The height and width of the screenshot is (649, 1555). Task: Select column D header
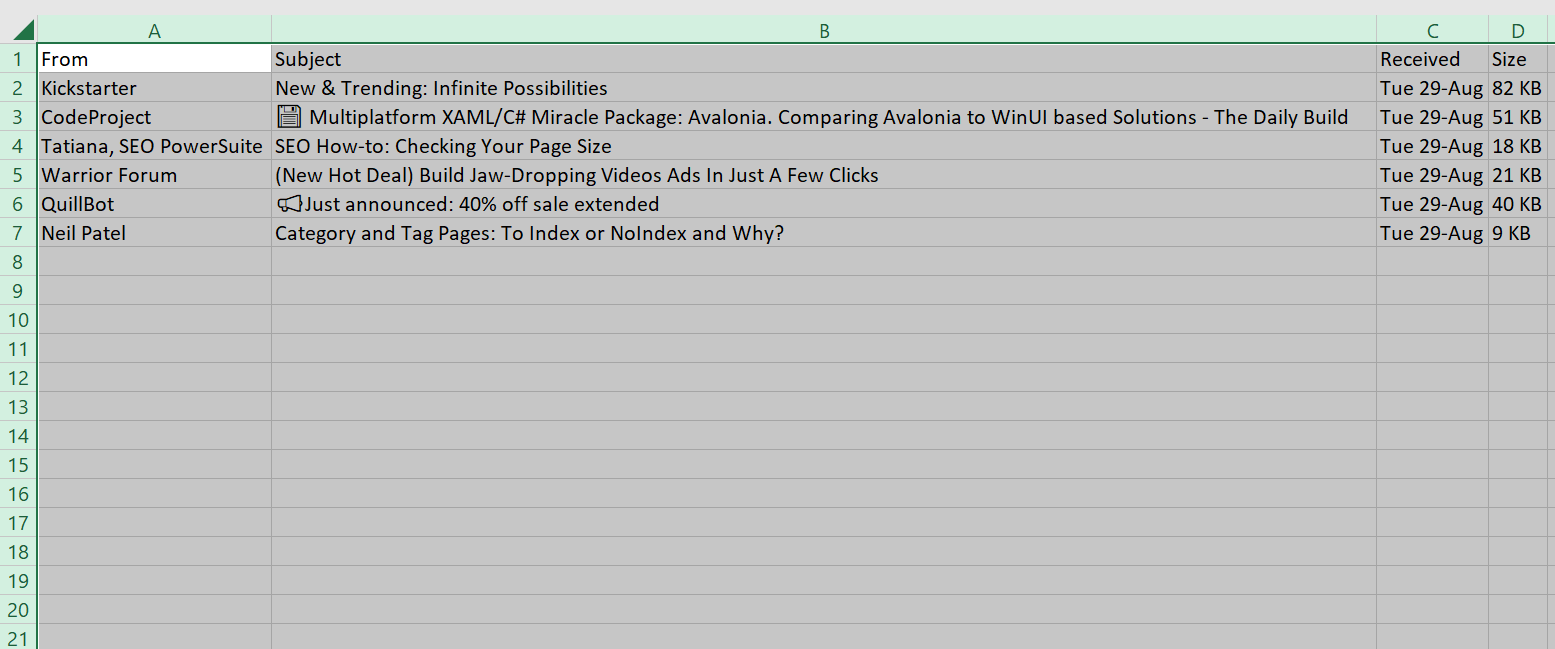click(1518, 30)
